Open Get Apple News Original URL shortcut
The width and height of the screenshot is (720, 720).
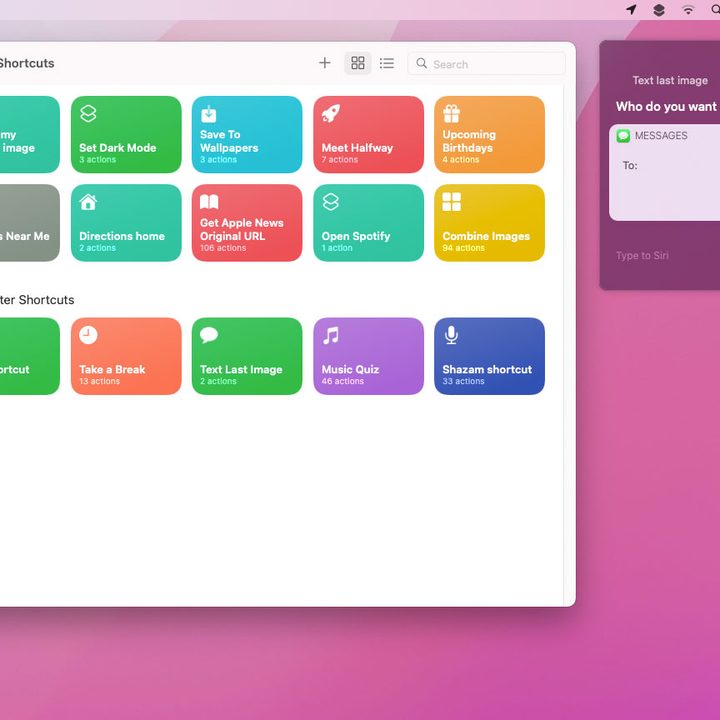[247, 223]
